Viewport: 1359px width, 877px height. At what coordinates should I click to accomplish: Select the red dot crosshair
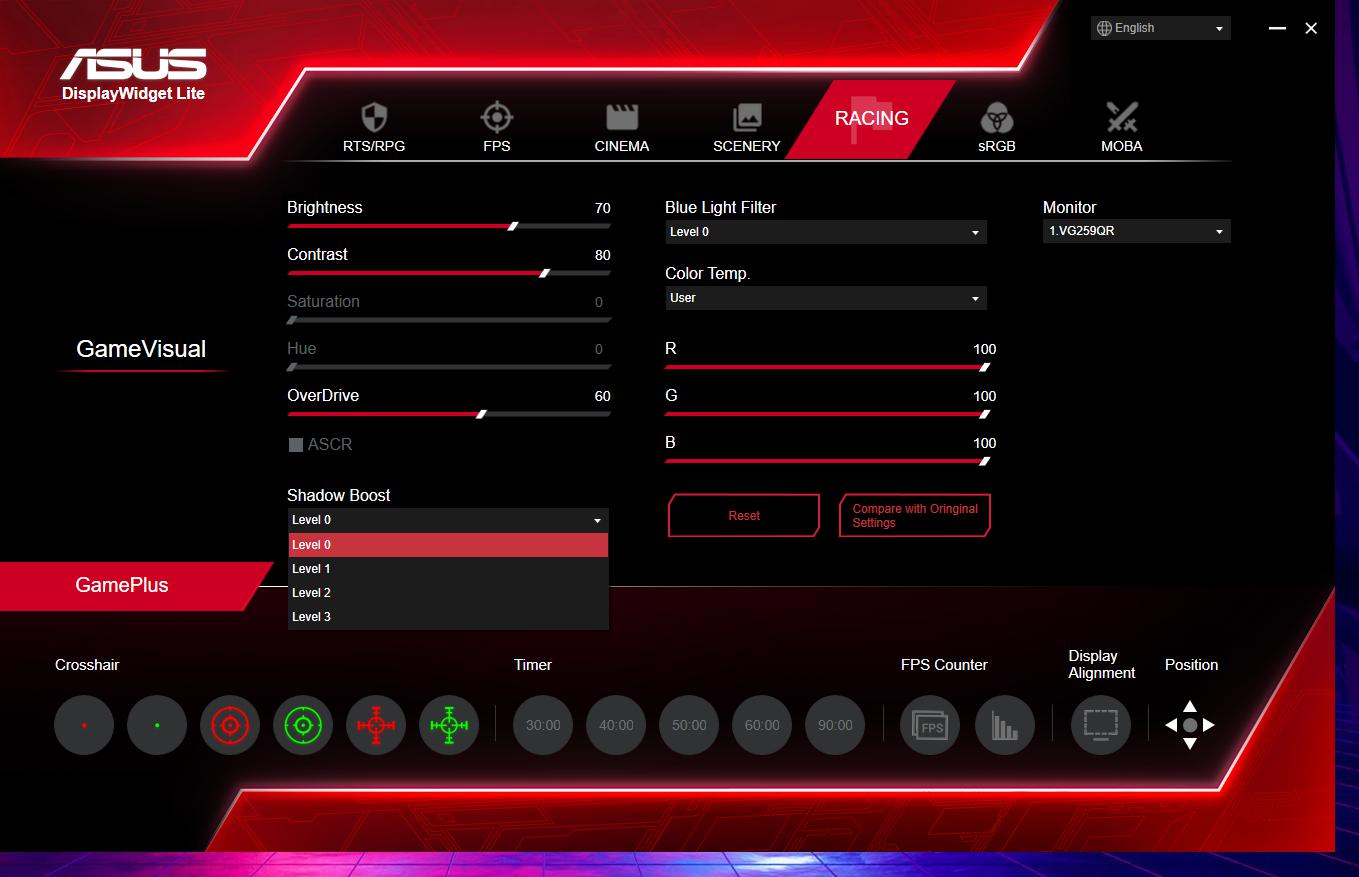click(x=84, y=725)
